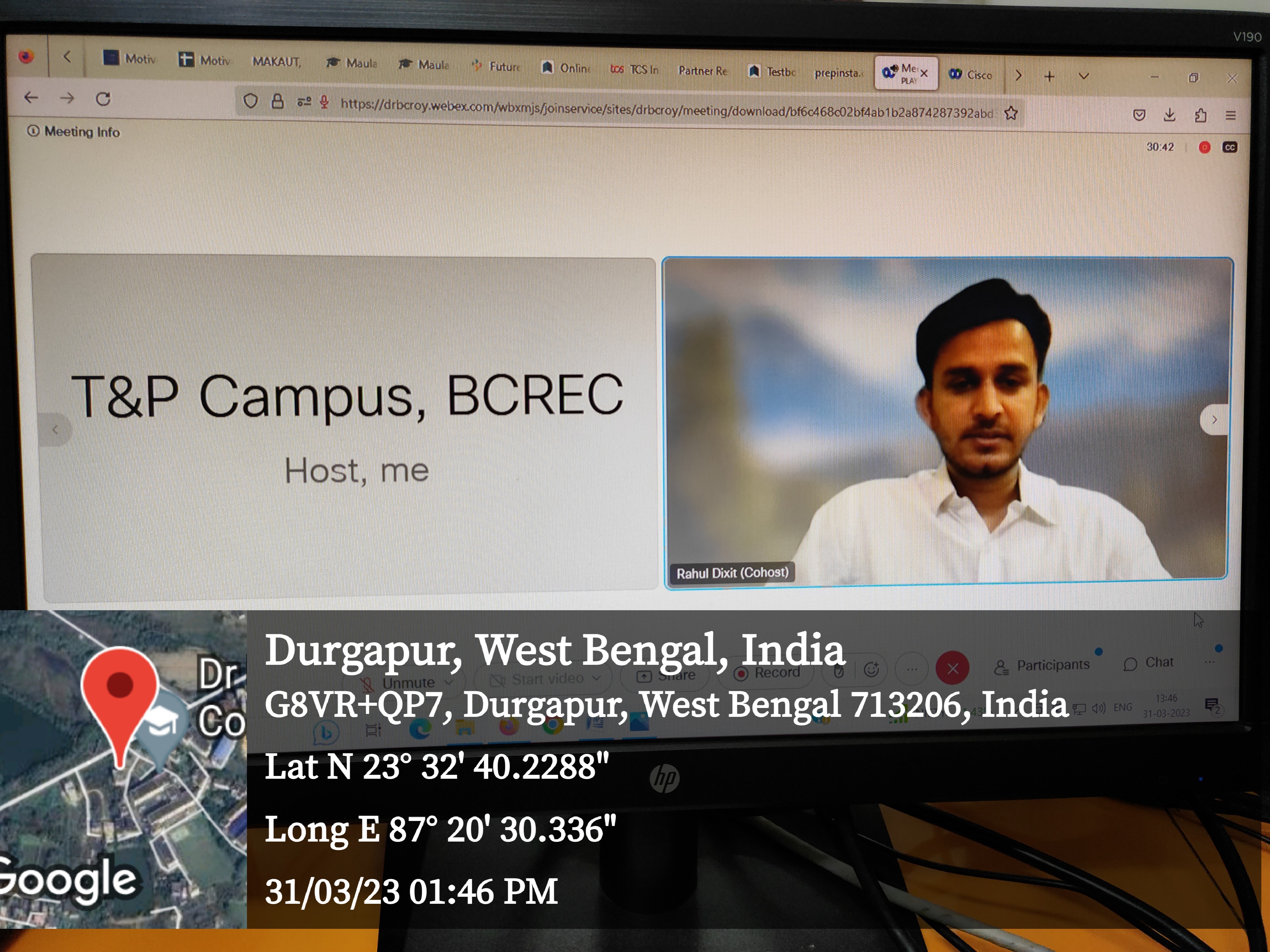Open the list all tabs dropdown
This screenshot has width=1270, height=952.
click(x=1084, y=76)
